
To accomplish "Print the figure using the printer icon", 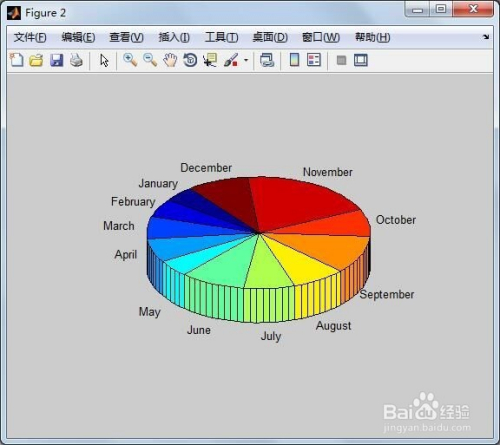I will [76, 60].
